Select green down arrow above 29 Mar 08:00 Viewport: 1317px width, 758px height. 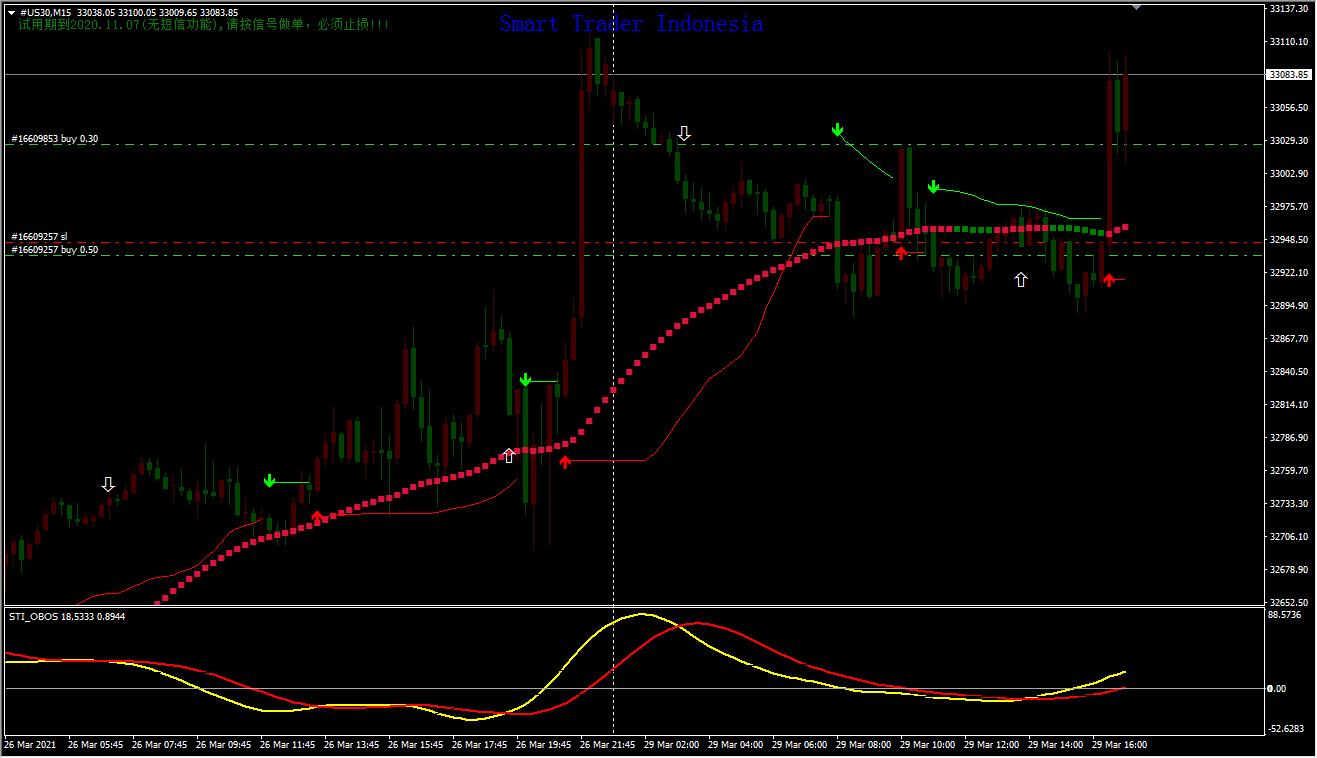pyautogui.click(x=837, y=130)
